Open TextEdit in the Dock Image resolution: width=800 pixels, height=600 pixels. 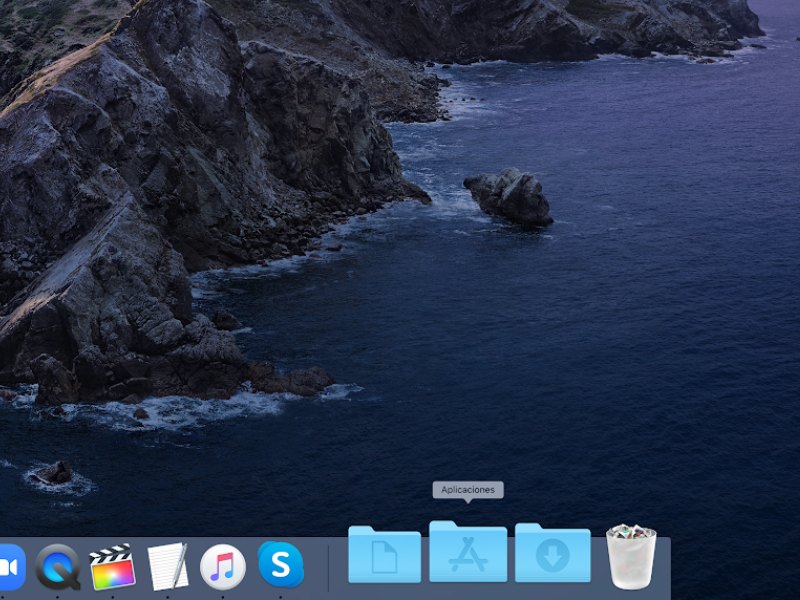[x=168, y=566]
